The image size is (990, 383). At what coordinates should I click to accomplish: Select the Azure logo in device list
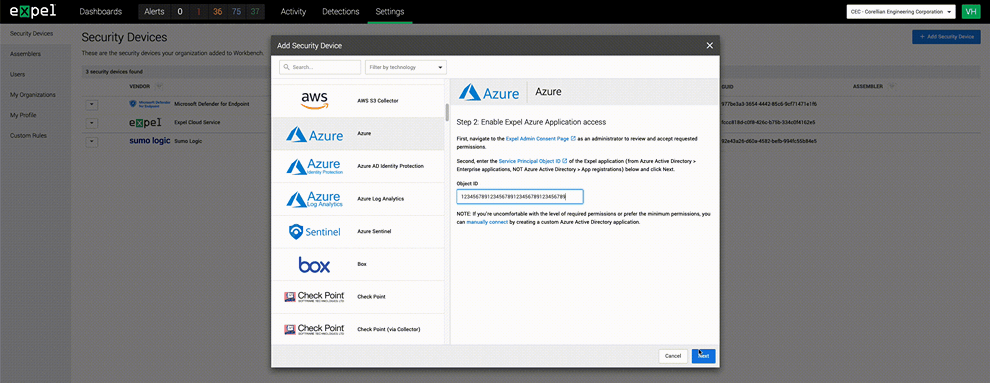pyautogui.click(x=314, y=134)
